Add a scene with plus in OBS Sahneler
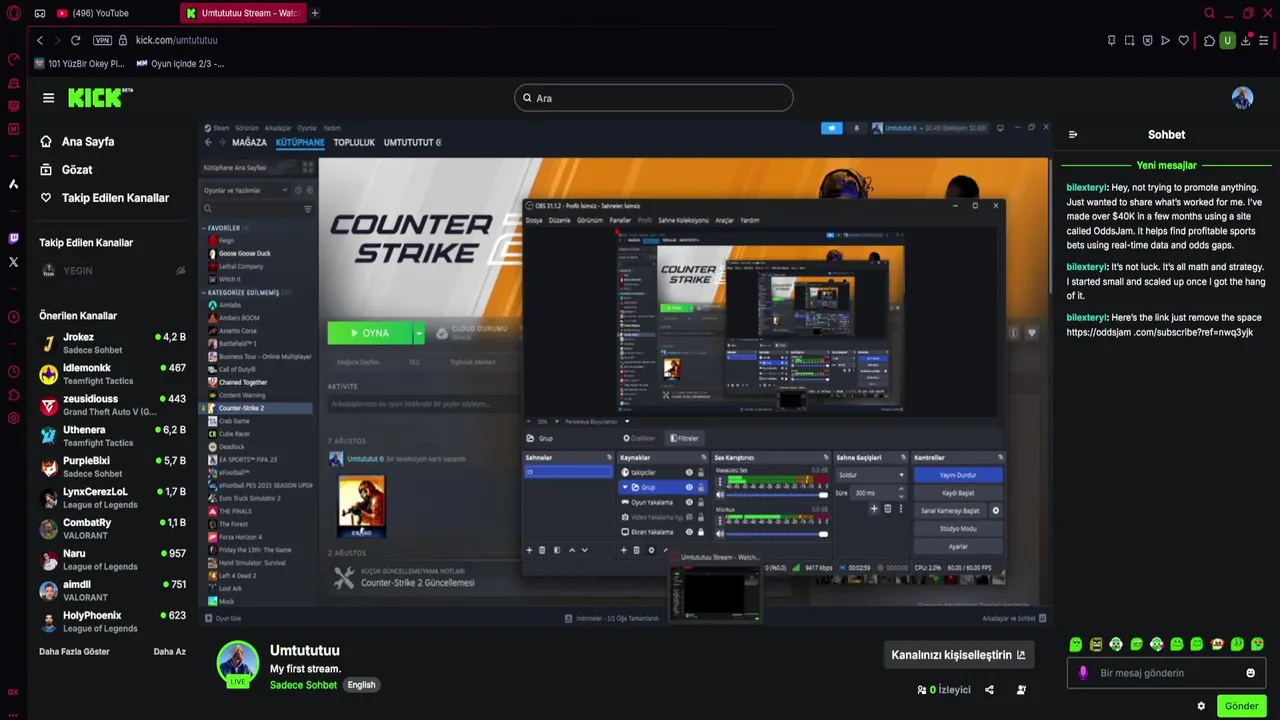The width and height of the screenshot is (1280, 720). 530,550
